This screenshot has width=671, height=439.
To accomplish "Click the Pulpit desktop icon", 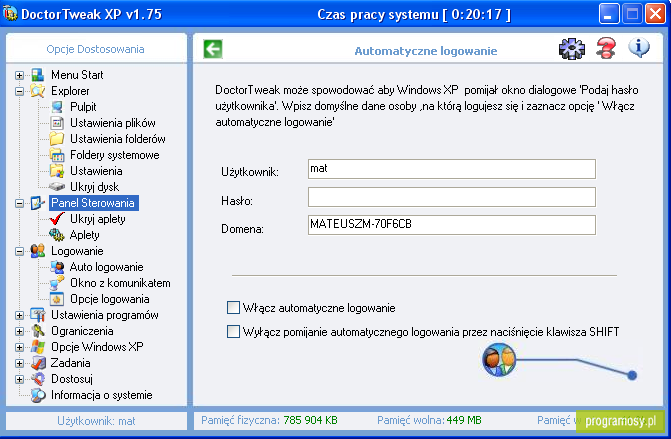I will click(57, 107).
